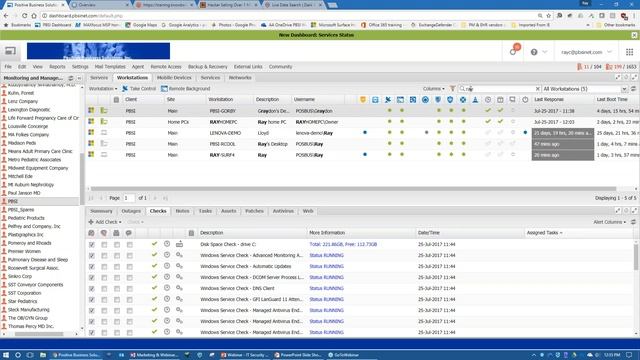640x360 pixels.
Task: Select the PBSI client in the left tree
Action: 13,201
